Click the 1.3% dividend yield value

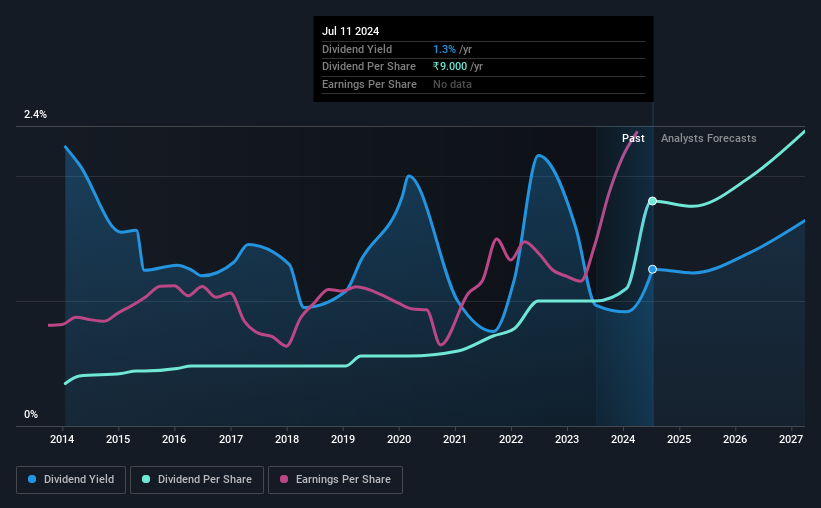[444, 49]
